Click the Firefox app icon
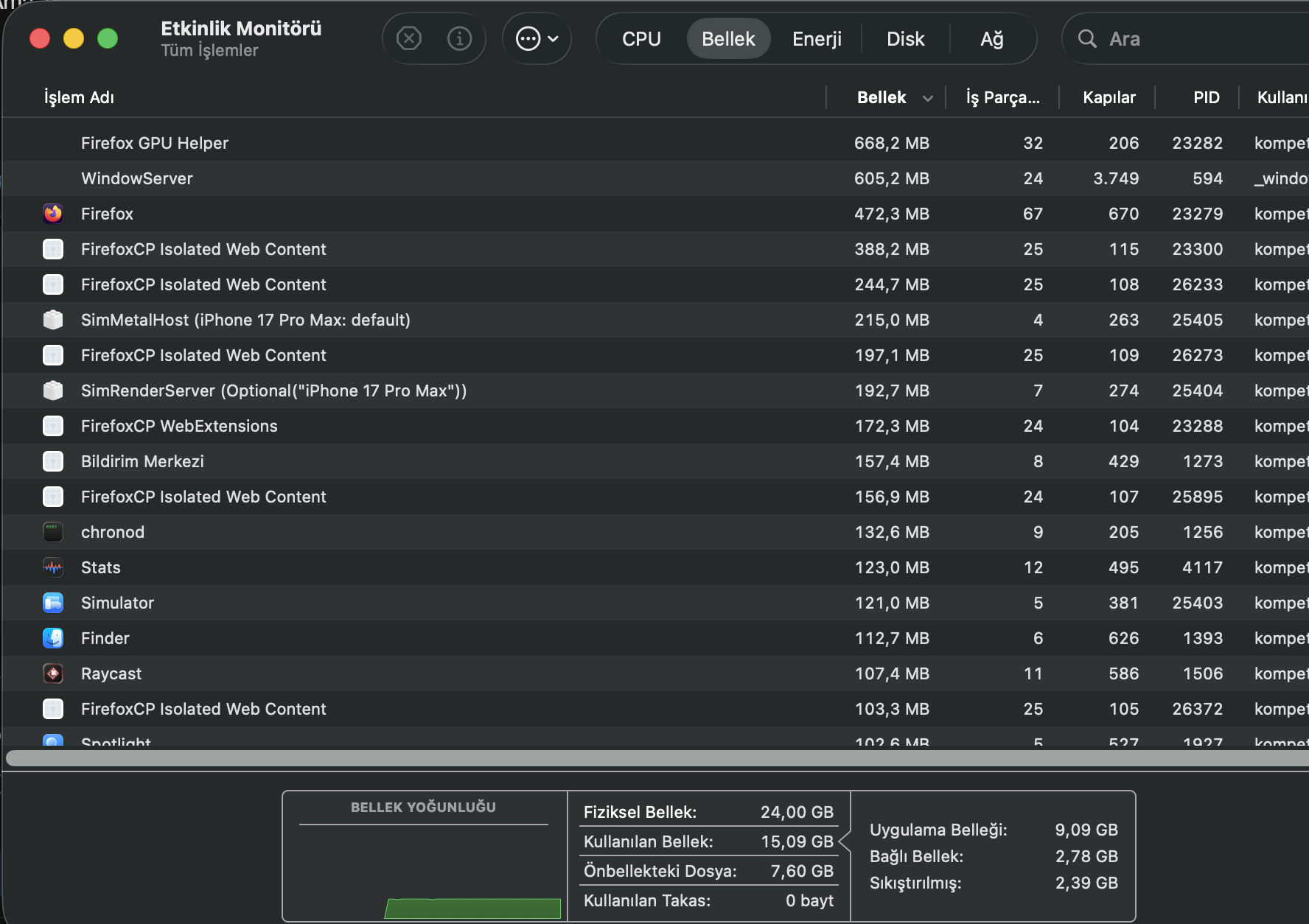 [x=53, y=214]
